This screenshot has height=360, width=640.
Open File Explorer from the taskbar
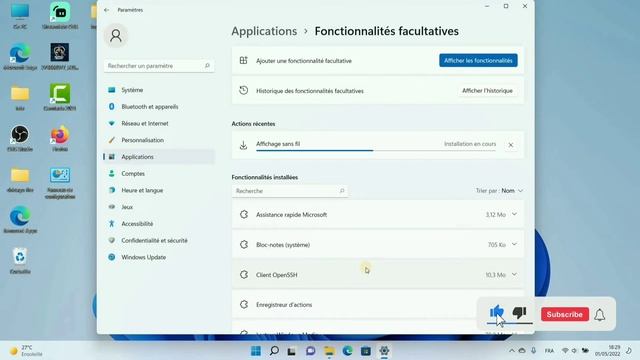click(329, 351)
